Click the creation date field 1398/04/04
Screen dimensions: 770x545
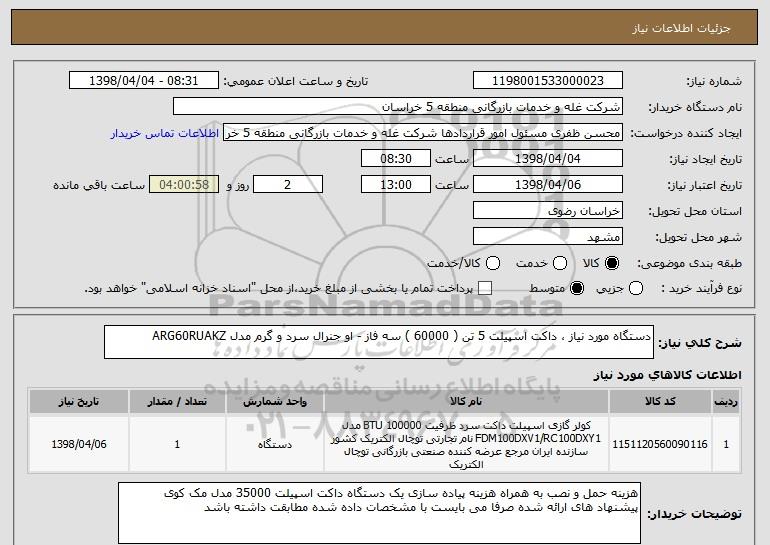548,159
